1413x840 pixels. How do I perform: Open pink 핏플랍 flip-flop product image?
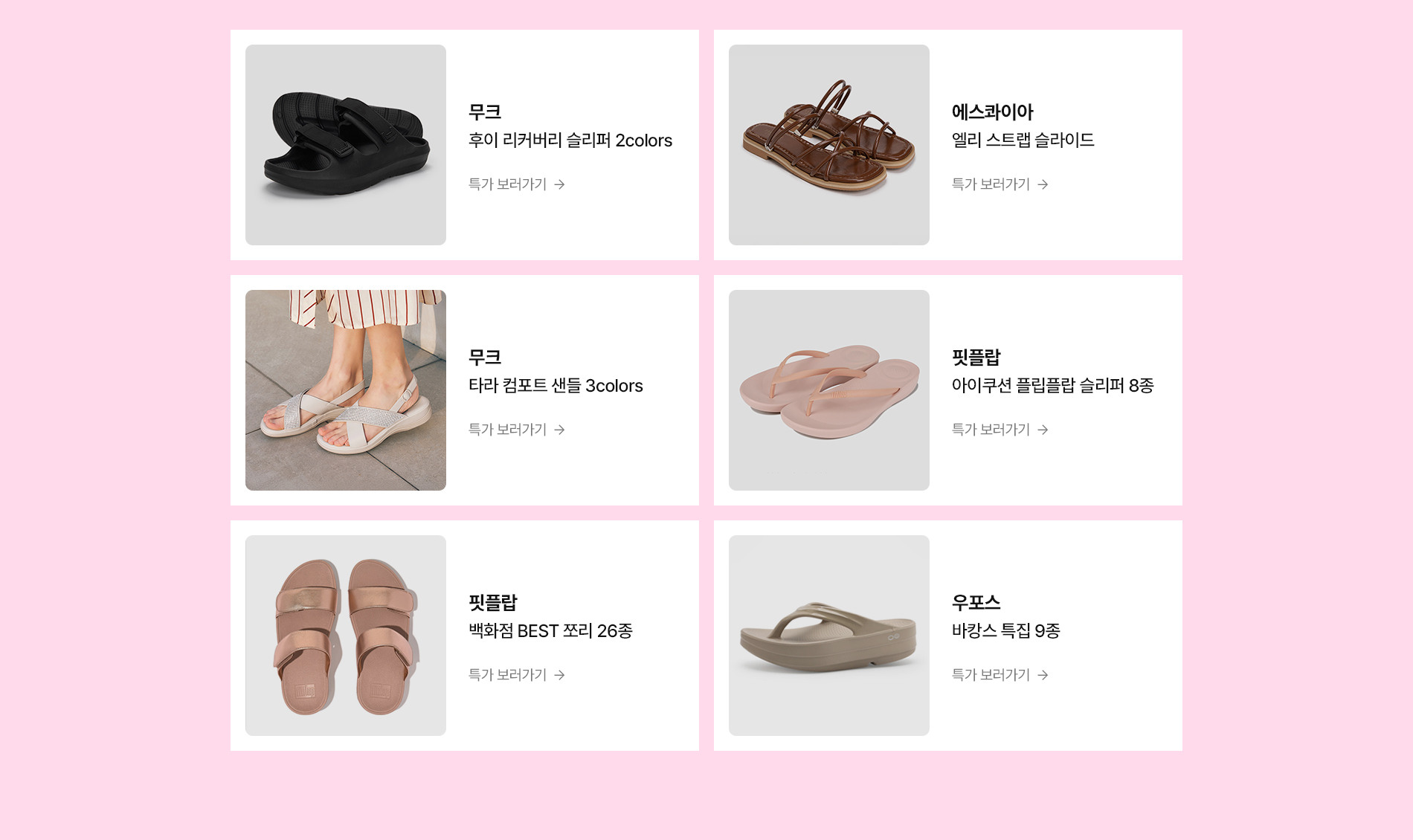(829, 390)
